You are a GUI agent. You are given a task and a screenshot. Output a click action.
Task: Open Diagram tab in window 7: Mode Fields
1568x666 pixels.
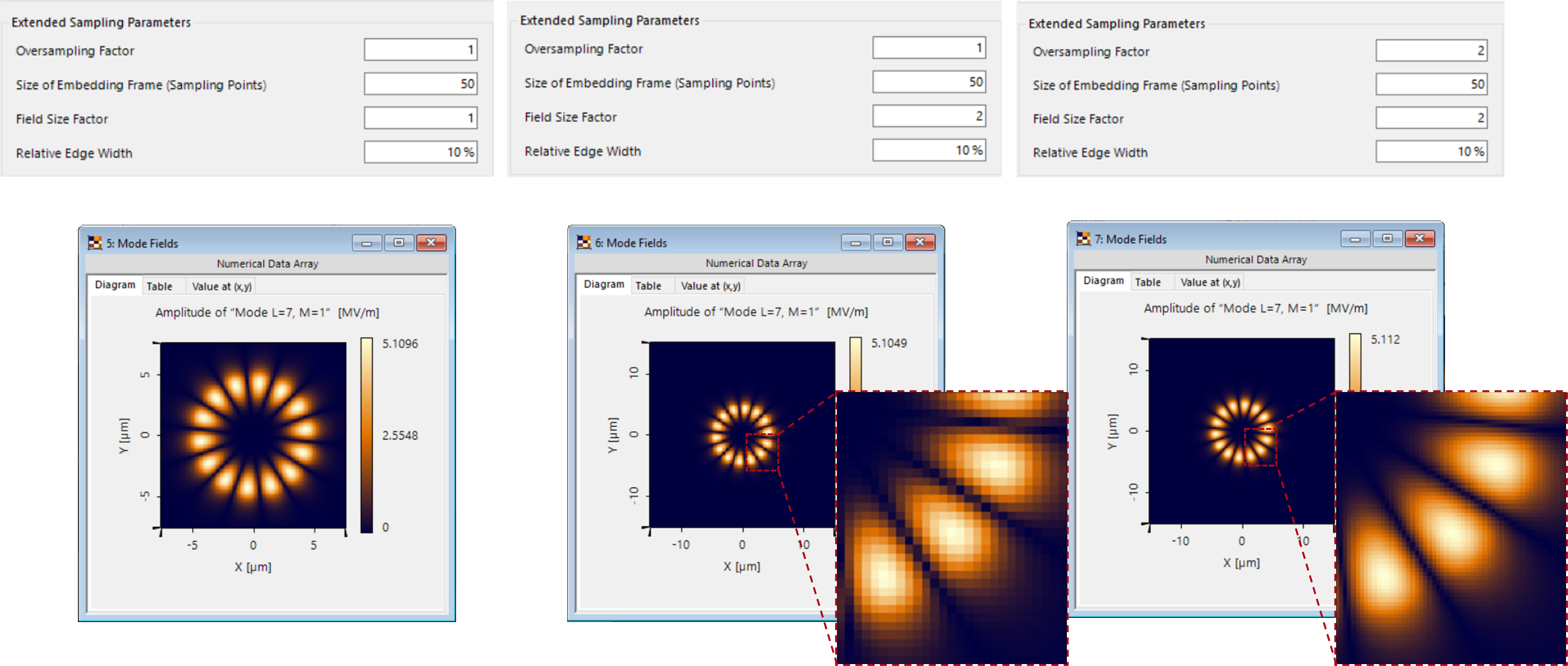1104,280
